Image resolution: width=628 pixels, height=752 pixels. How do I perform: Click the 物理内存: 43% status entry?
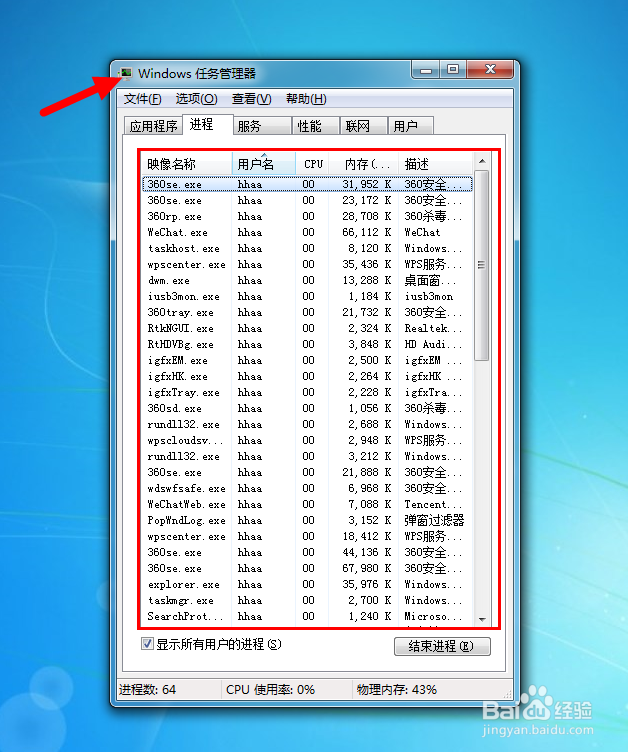coord(396,690)
